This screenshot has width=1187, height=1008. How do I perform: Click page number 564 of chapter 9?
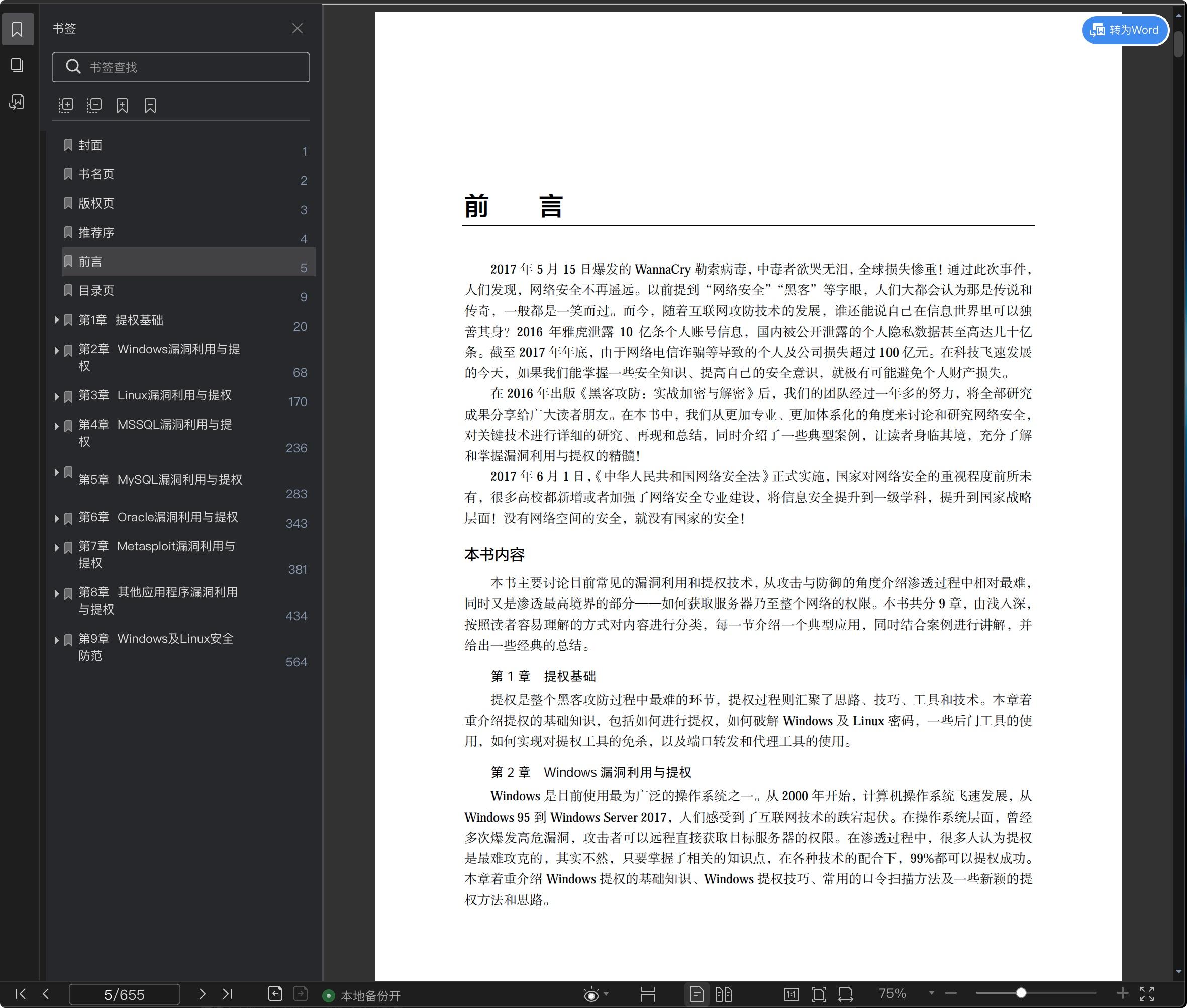[x=296, y=662]
